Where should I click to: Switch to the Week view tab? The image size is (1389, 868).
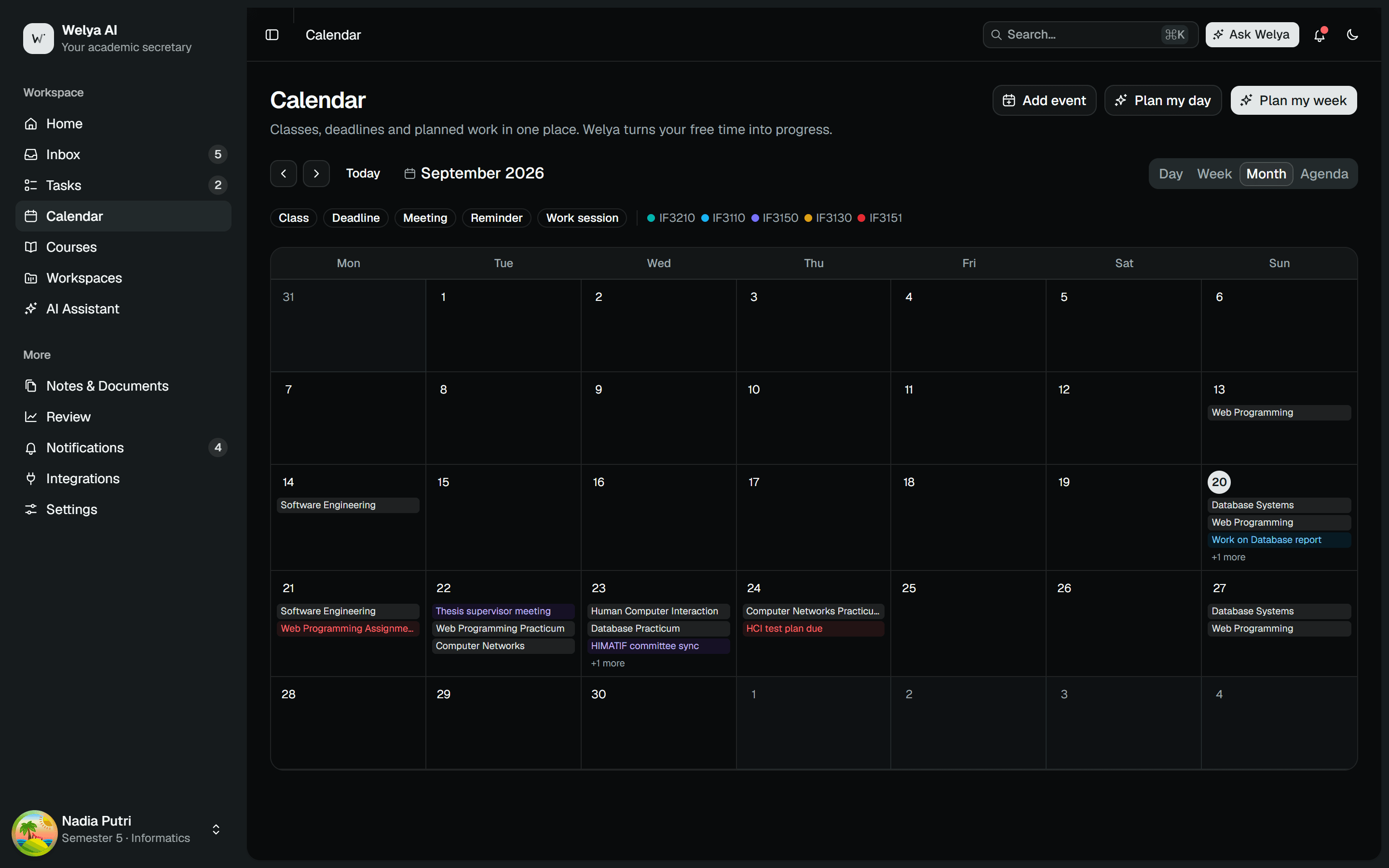tap(1214, 174)
